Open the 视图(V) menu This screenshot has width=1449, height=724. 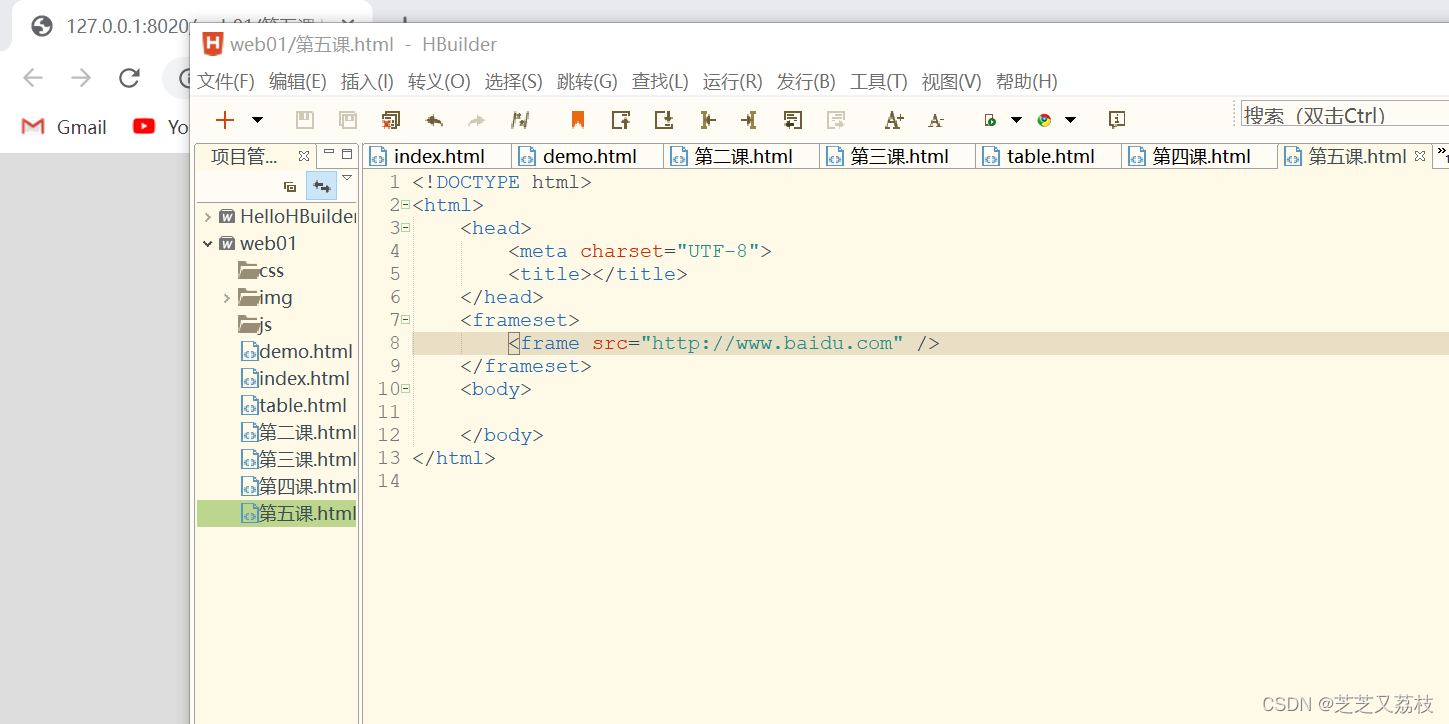952,81
